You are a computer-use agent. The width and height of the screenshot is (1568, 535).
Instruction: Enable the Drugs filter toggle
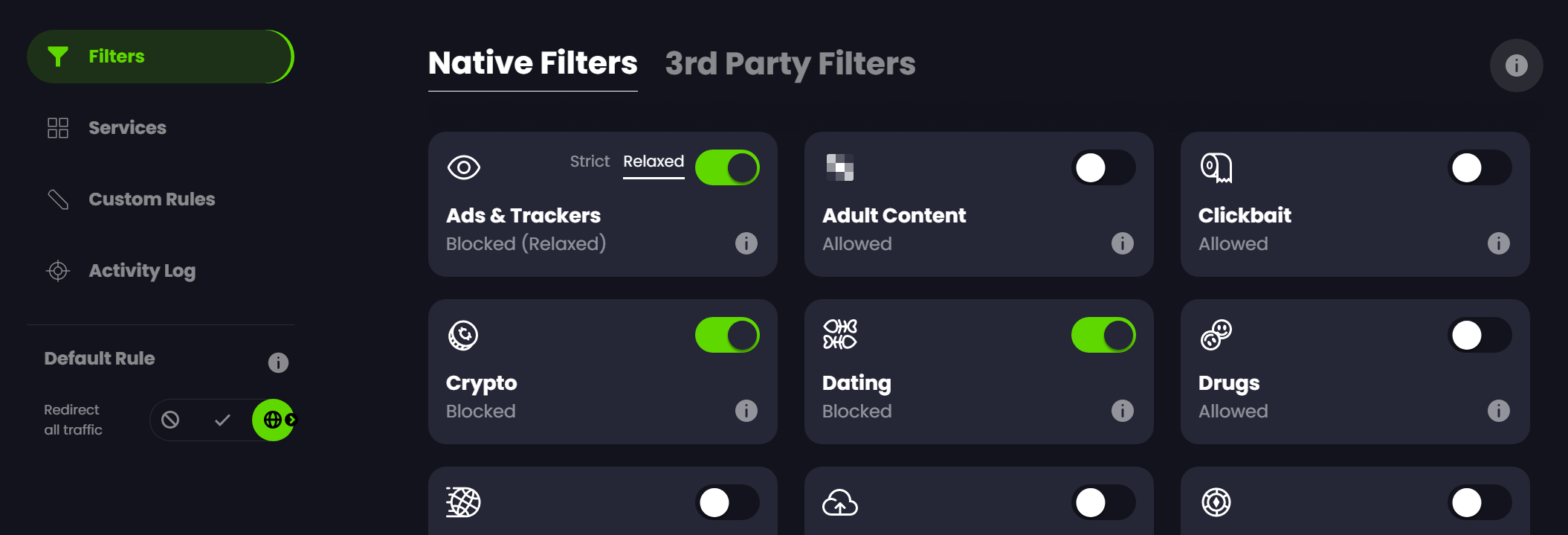1480,335
